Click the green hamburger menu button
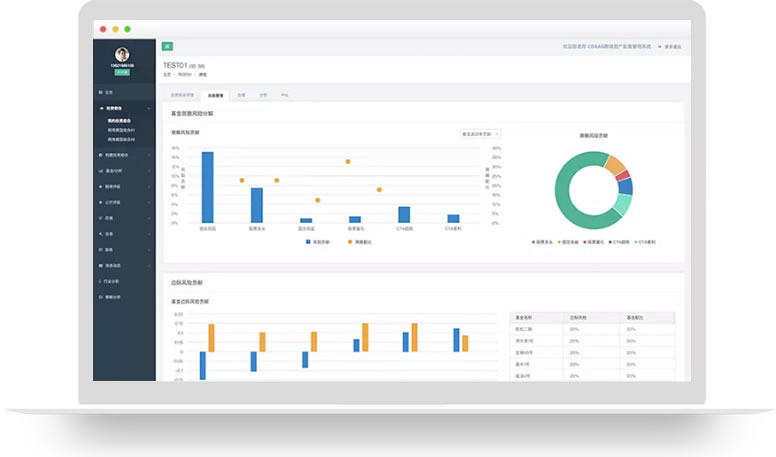Viewport: 776px width, 457px height. pyautogui.click(x=167, y=46)
